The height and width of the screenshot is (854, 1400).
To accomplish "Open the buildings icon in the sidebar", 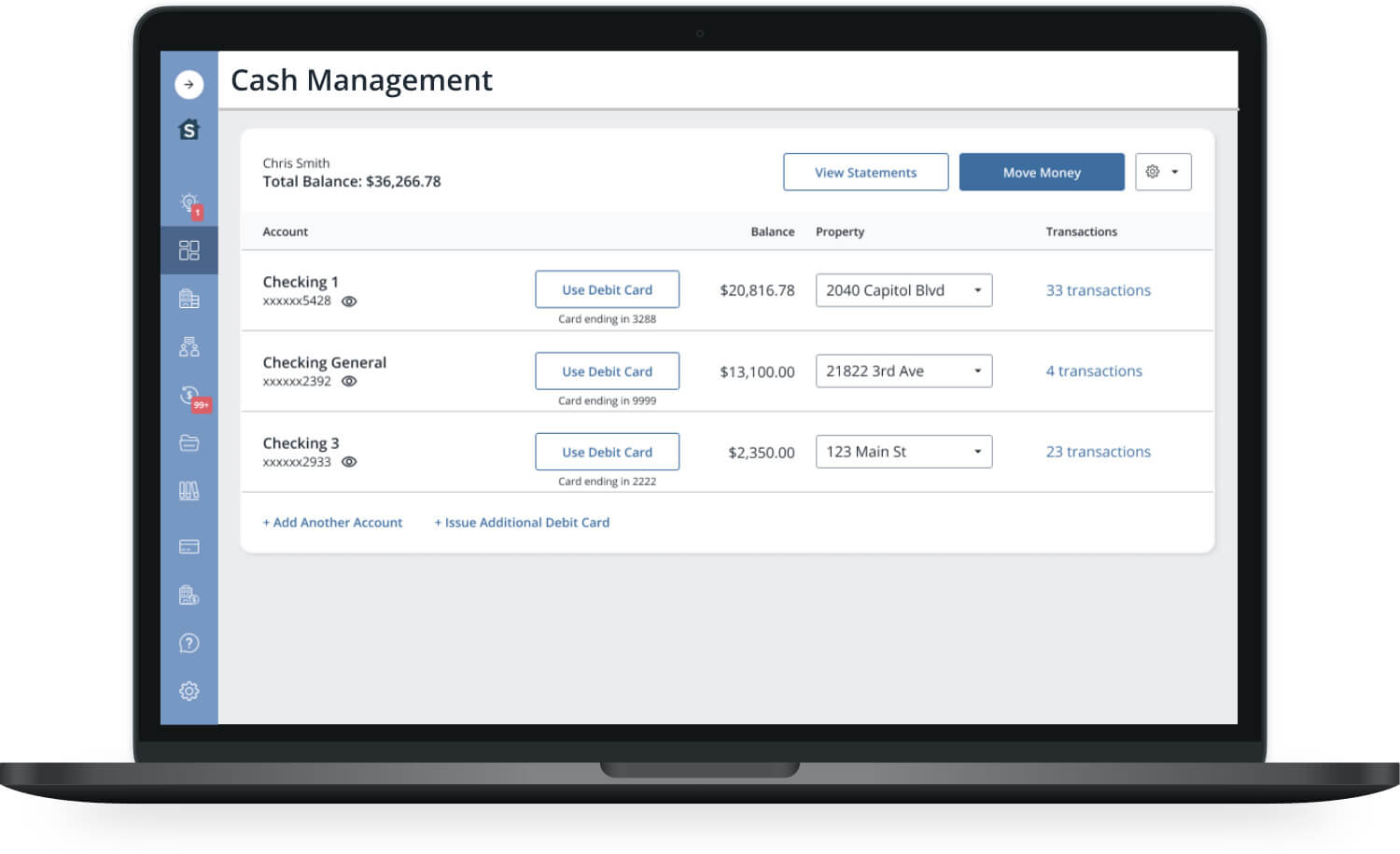I will 189,299.
